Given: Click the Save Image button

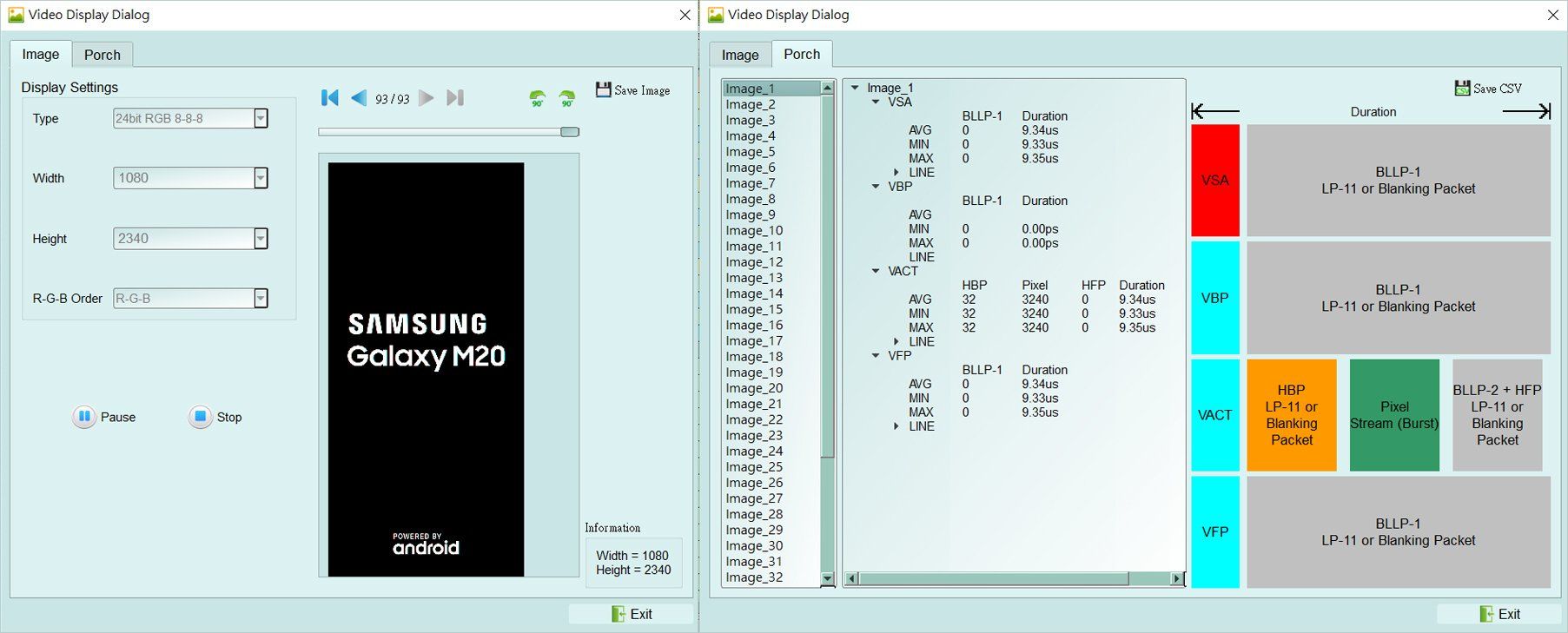Looking at the screenshot, I should 632,89.
